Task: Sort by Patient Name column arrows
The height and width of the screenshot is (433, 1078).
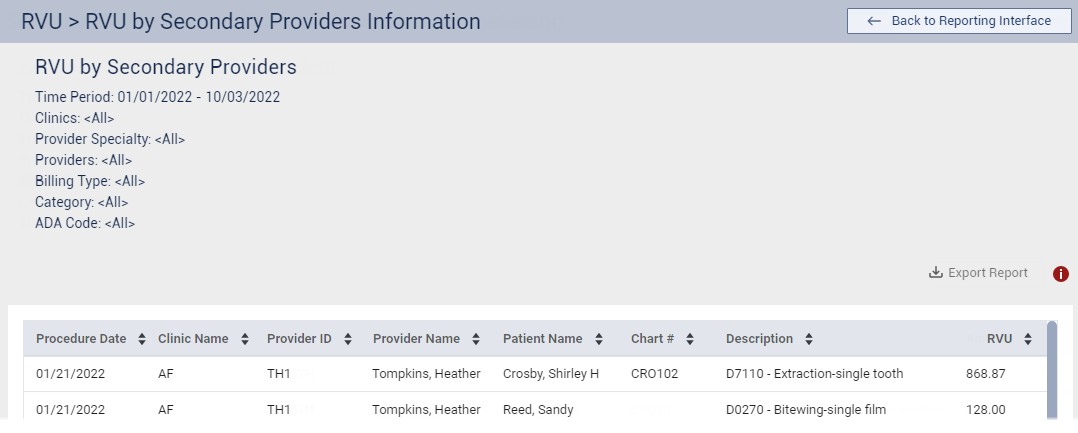Action: 598,339
